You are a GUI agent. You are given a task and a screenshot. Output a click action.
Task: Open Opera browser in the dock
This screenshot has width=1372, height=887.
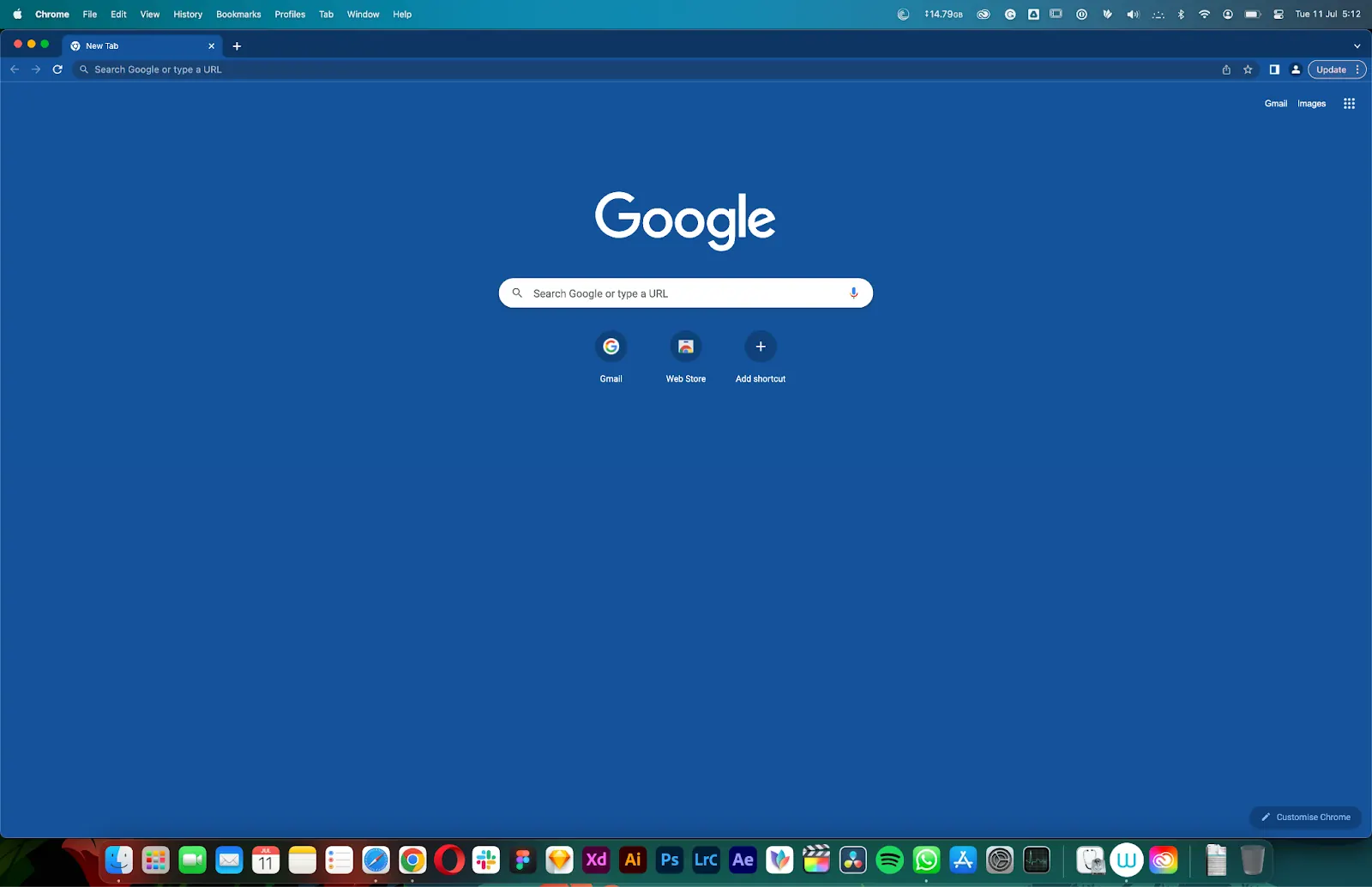(x=449, y=860)
